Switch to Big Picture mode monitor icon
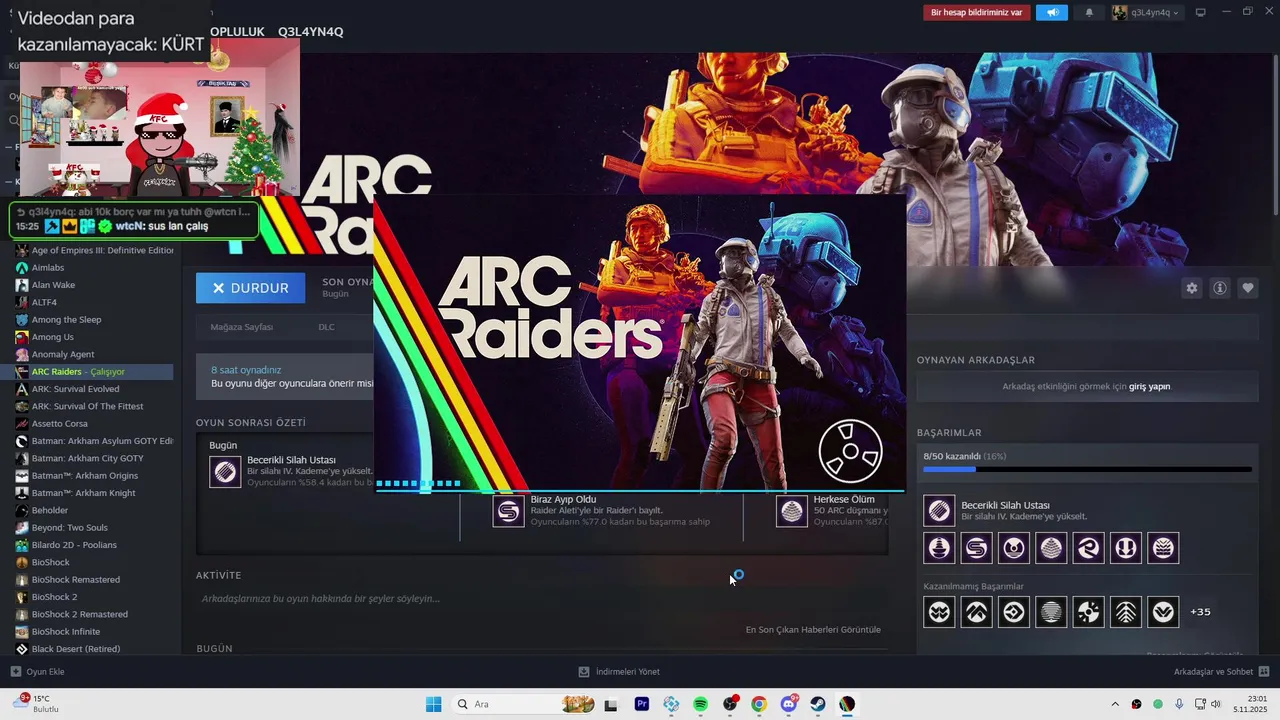Screen dimensions: 1280x720 (x=1200, y=13)
